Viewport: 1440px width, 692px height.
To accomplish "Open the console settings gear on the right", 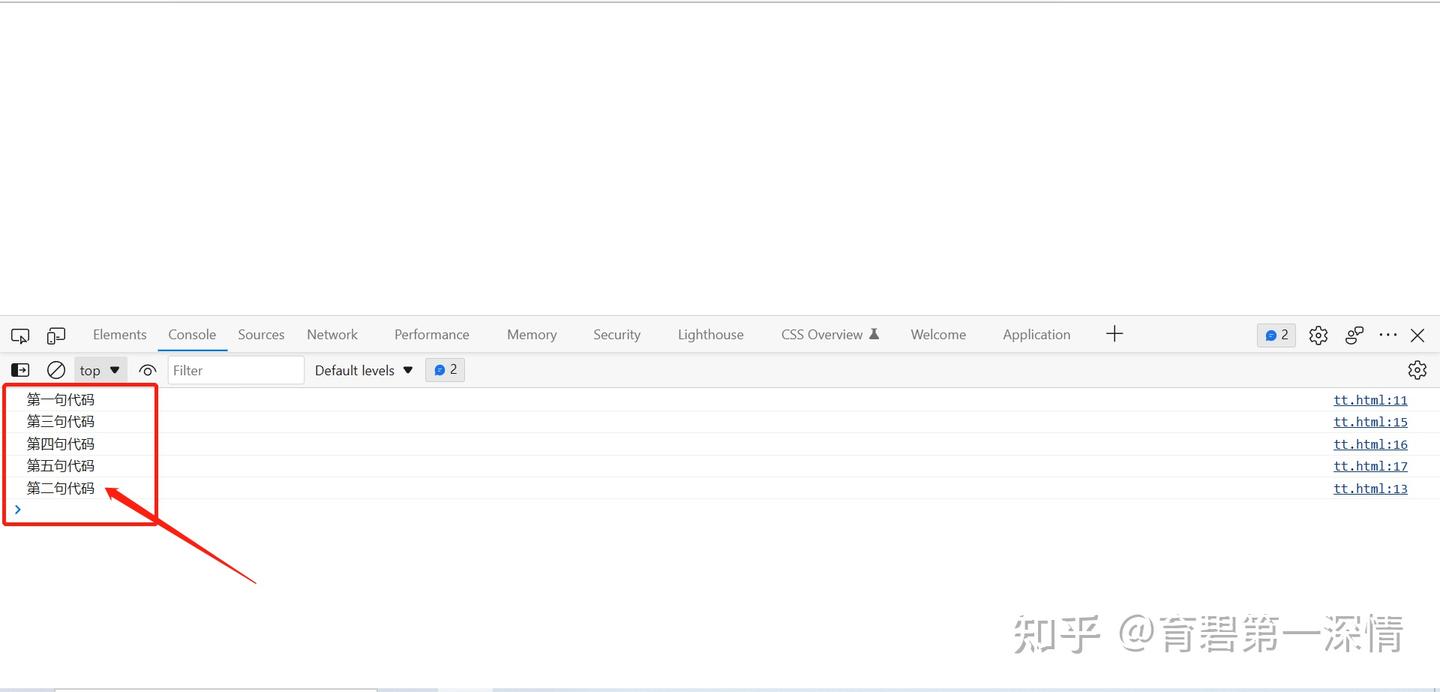I will [x=1417, y=369].
